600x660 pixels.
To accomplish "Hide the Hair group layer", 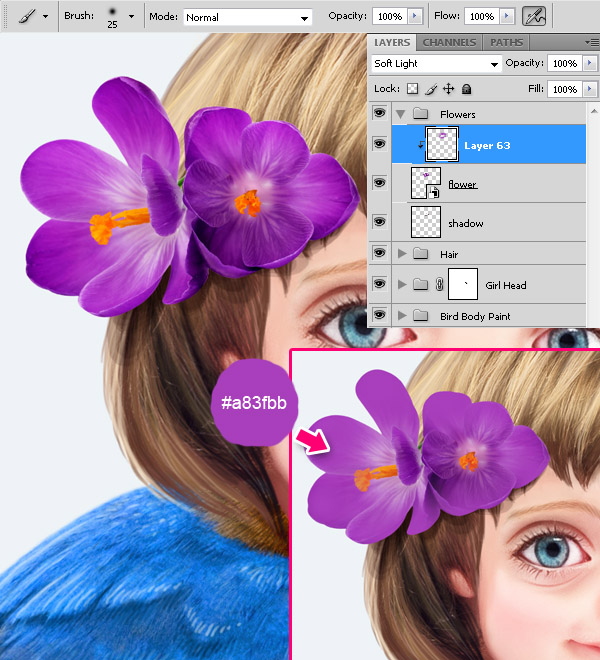I will [379, 254].
